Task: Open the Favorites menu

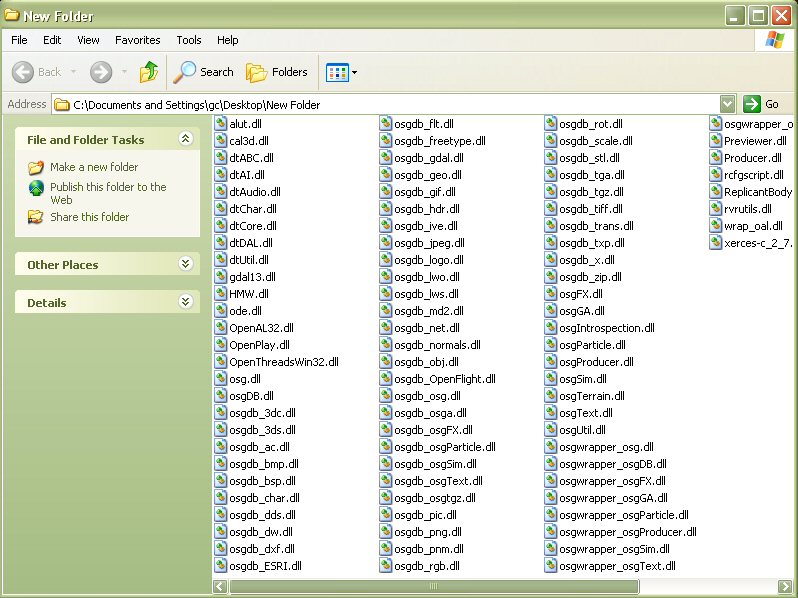Action: point(137,40)
